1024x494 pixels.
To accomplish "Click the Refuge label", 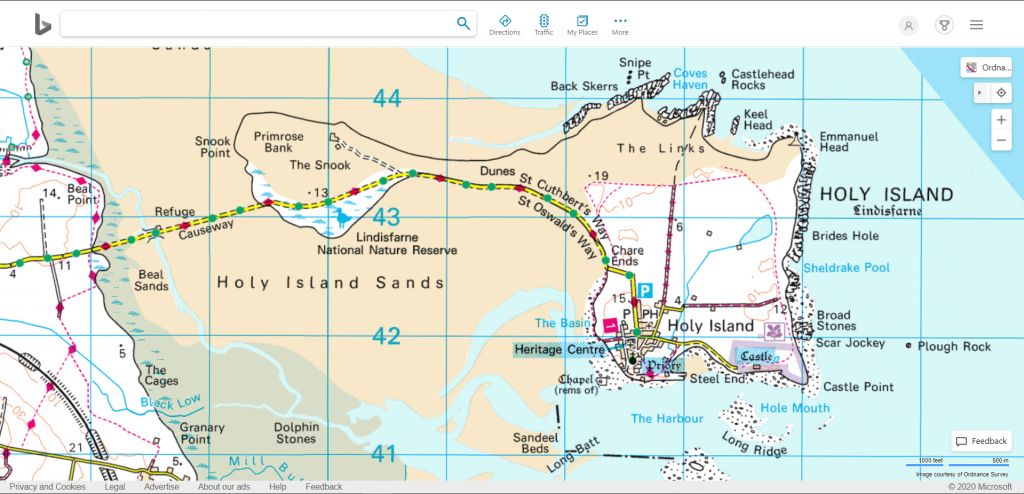I will pyautogui.click(x=175, y=212).
